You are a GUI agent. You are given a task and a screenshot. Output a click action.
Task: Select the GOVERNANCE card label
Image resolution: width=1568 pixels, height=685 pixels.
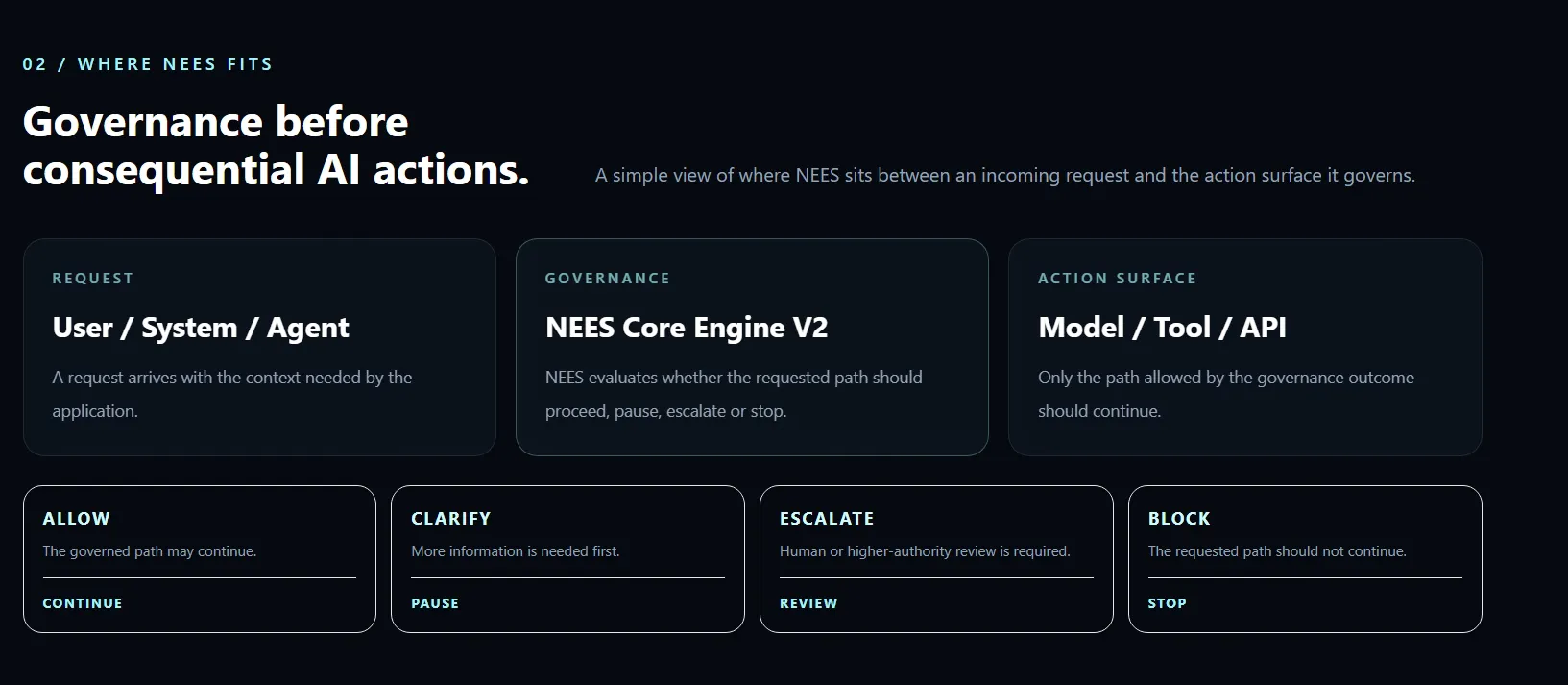(x=608, y=279)
